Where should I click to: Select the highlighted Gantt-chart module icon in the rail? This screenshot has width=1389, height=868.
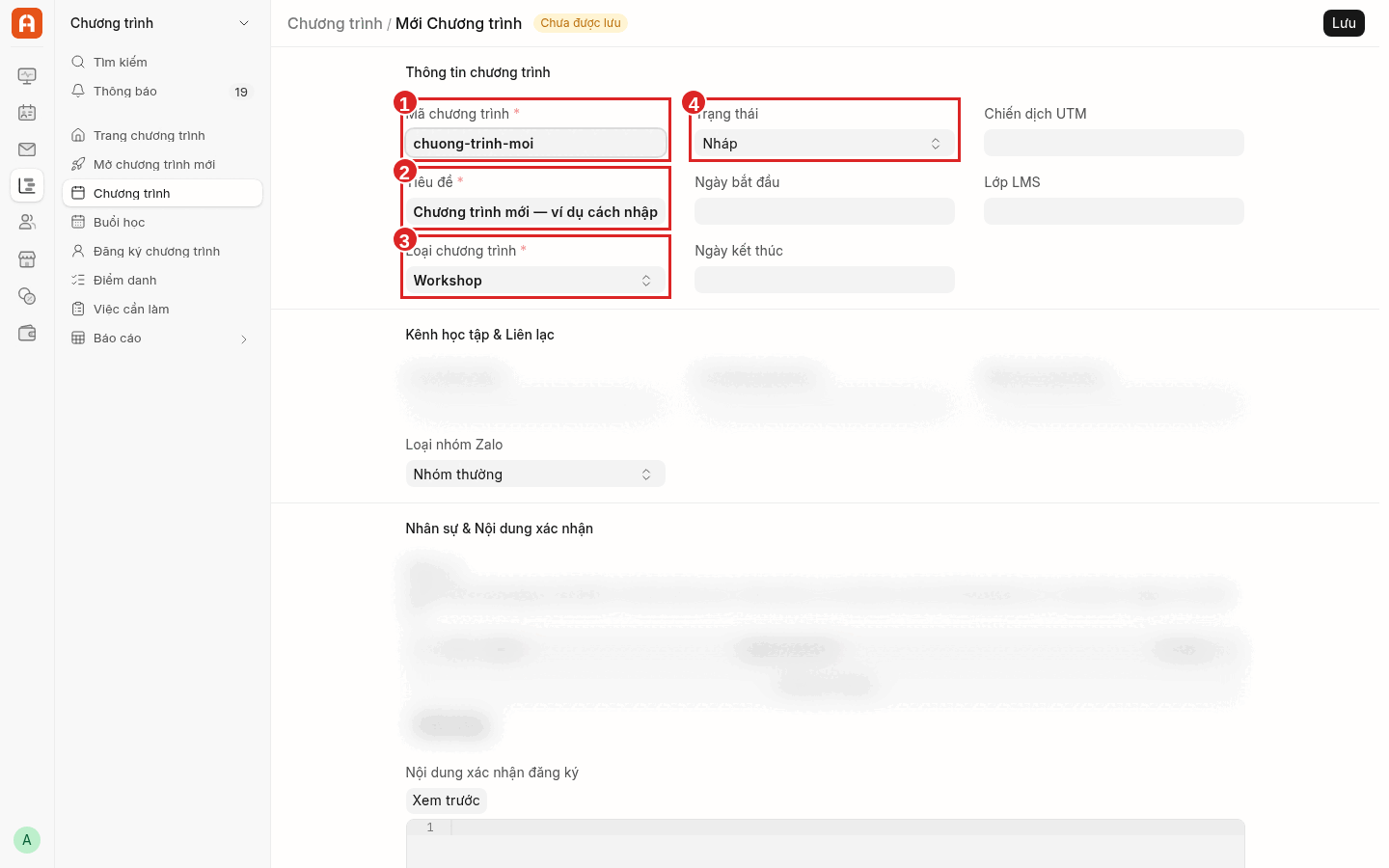(x=27, y=185)
